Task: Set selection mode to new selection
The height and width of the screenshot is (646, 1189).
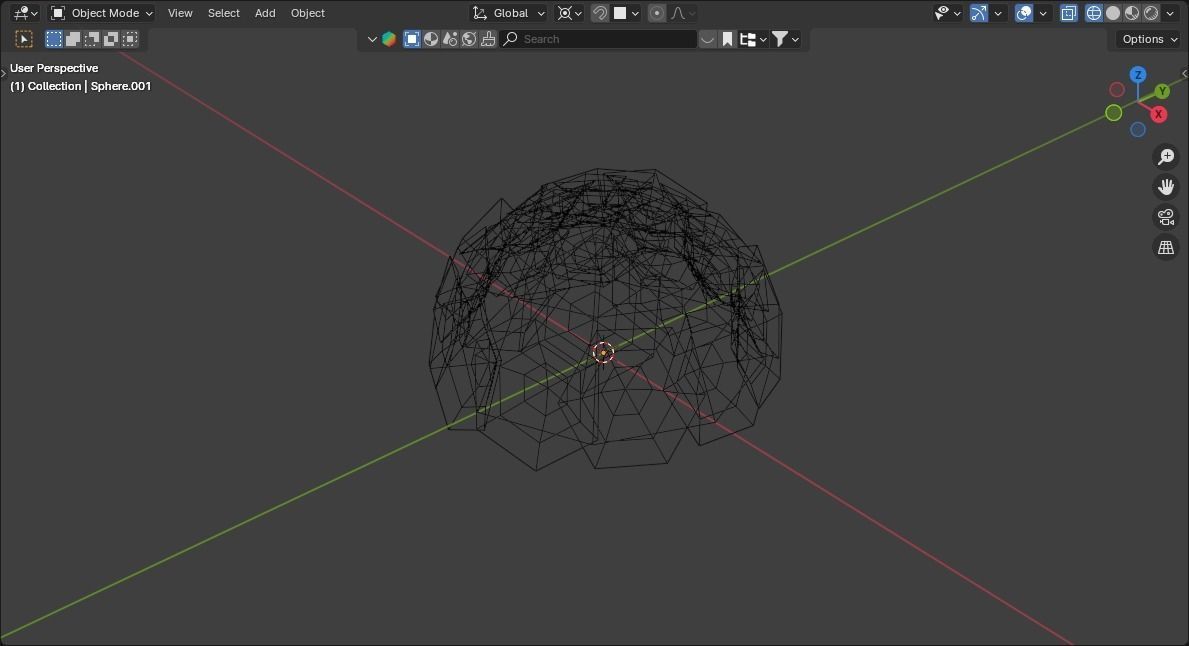Action: (54, 39)
